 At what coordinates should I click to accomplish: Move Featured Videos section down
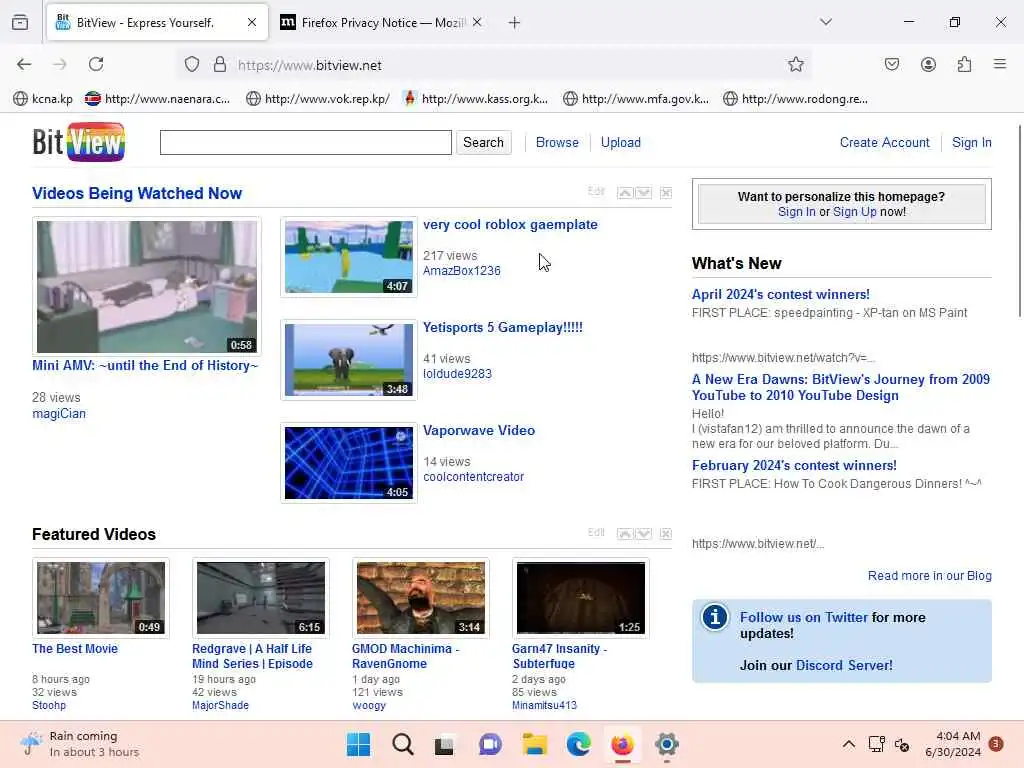(643, 534)
